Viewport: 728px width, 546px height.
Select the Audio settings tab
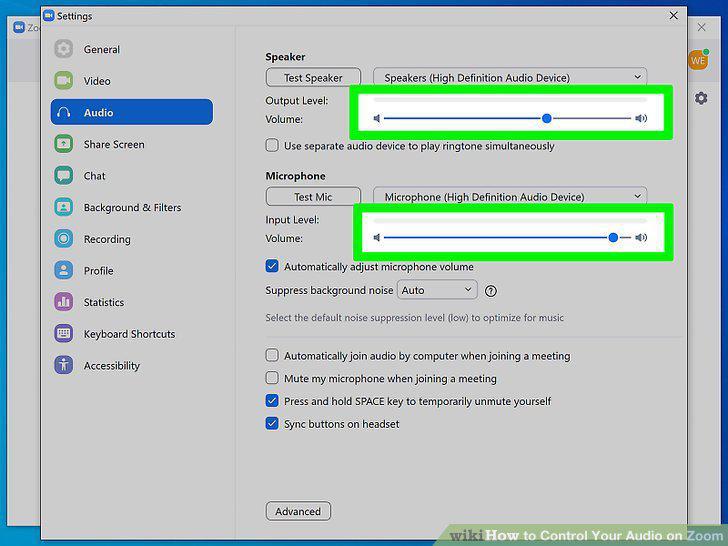pyautogui.click(x=132, y=112)
